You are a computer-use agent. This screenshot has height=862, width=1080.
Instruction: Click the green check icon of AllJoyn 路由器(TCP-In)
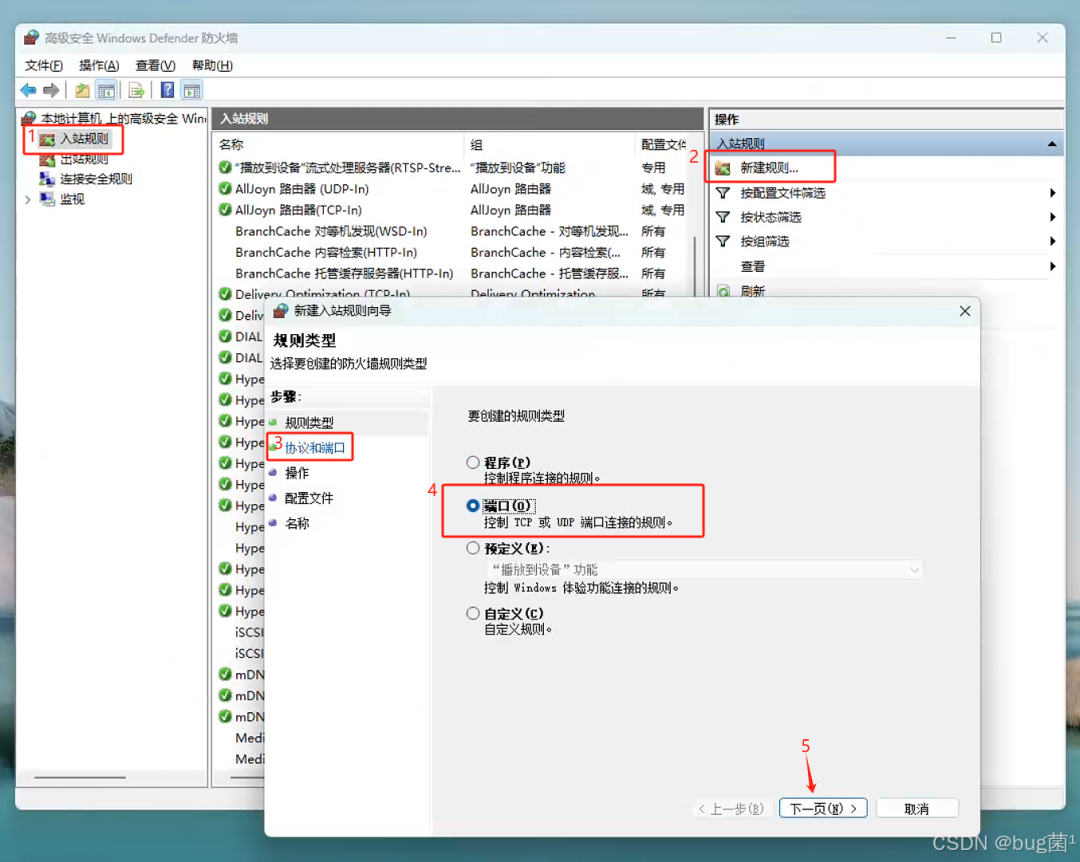[x=225, y=209]
